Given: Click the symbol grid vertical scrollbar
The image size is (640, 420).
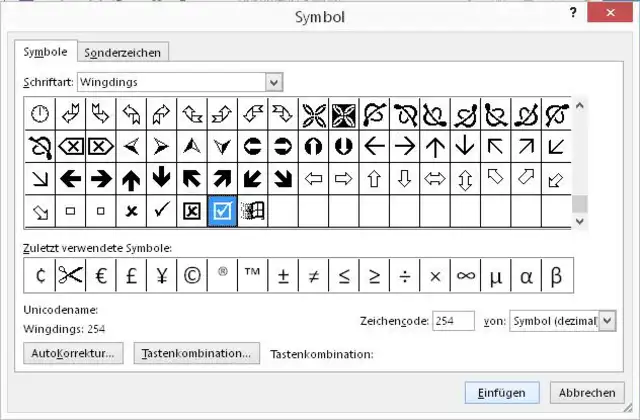Looking at the screenshot, I should tap(579, 160).
